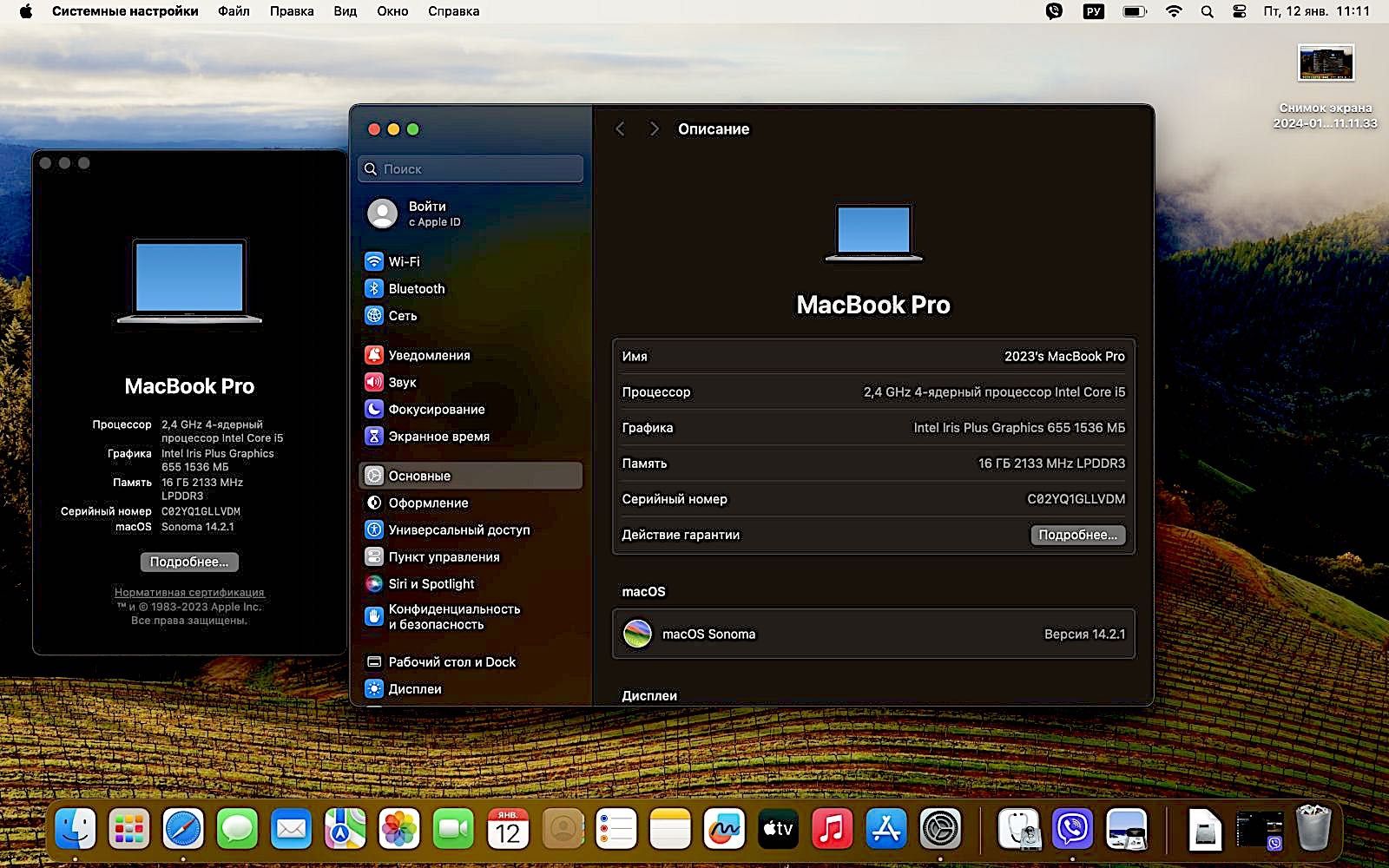Select Основные in the sidebar
Viewport: 1389px width, 868px height.
[470, 476]
